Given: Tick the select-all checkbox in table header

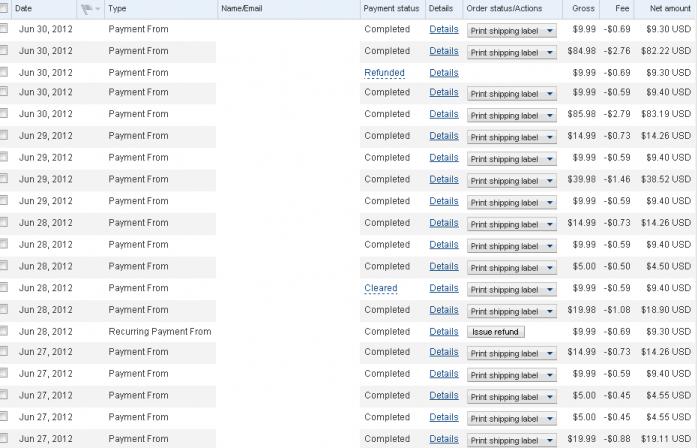Looking at the screenshot, I should pos(3,8).
